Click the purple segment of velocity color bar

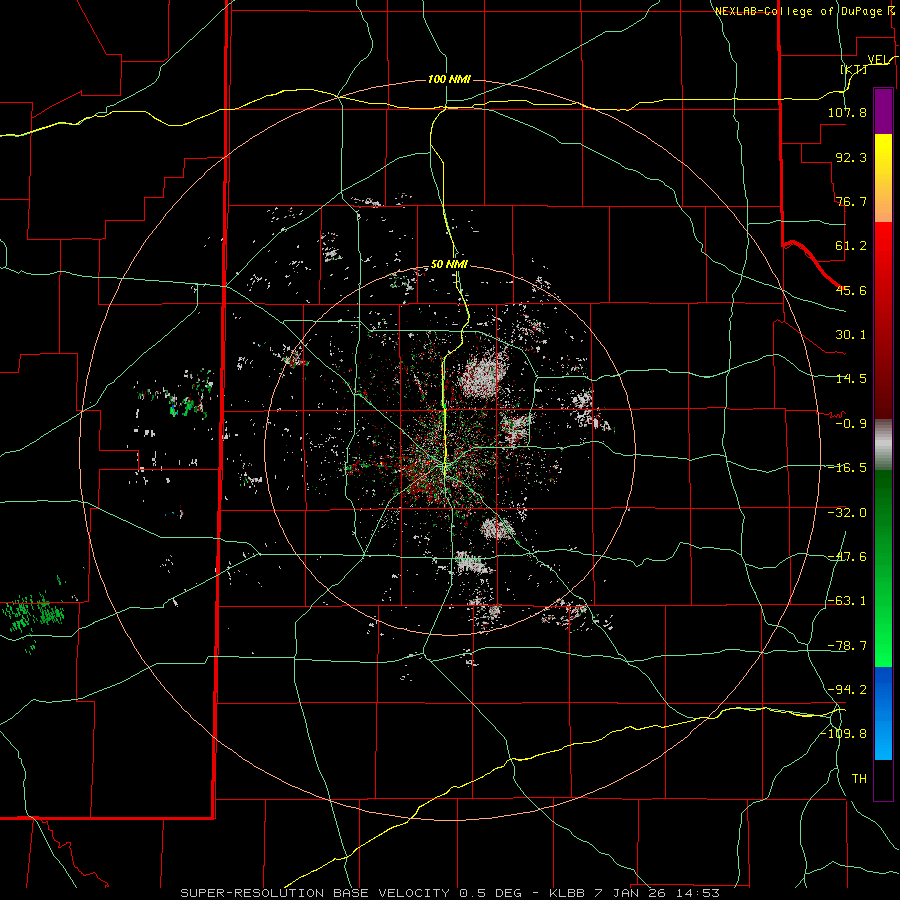(883, 111)
